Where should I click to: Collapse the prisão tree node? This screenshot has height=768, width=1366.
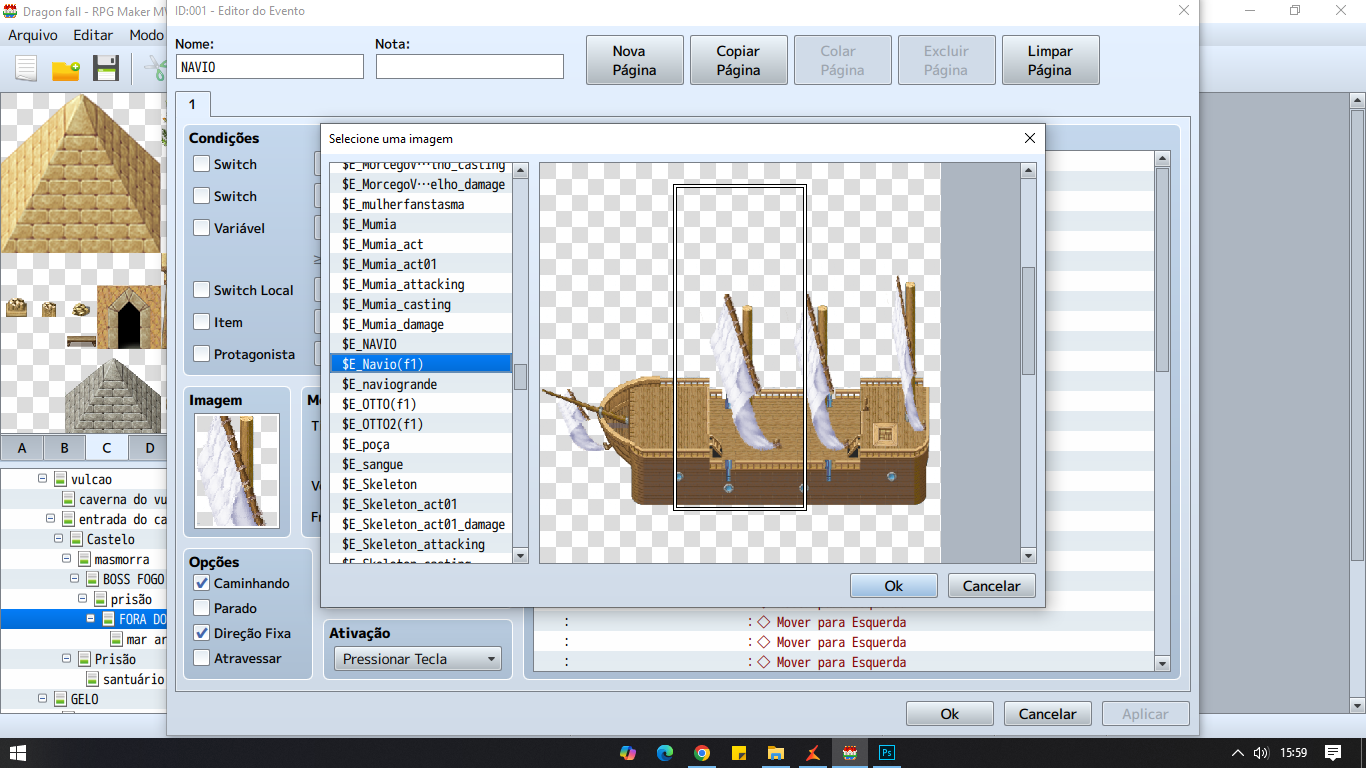[x=83, y=599]
